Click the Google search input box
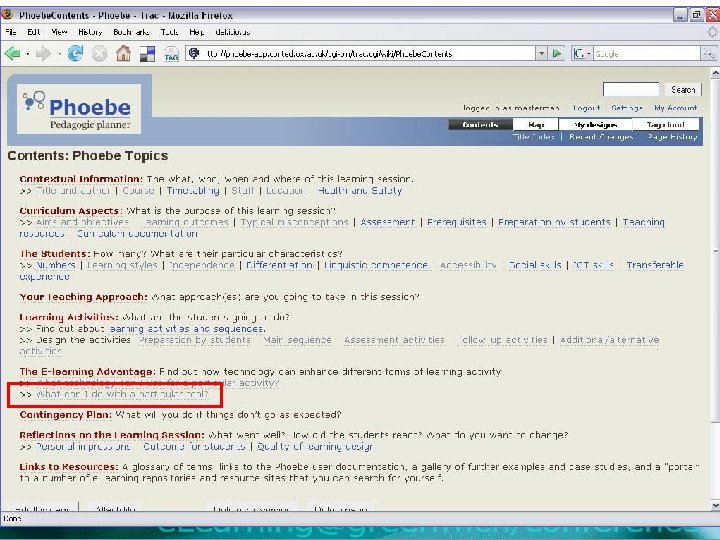The width and height of the screenshot is (720, 540). 647,54
